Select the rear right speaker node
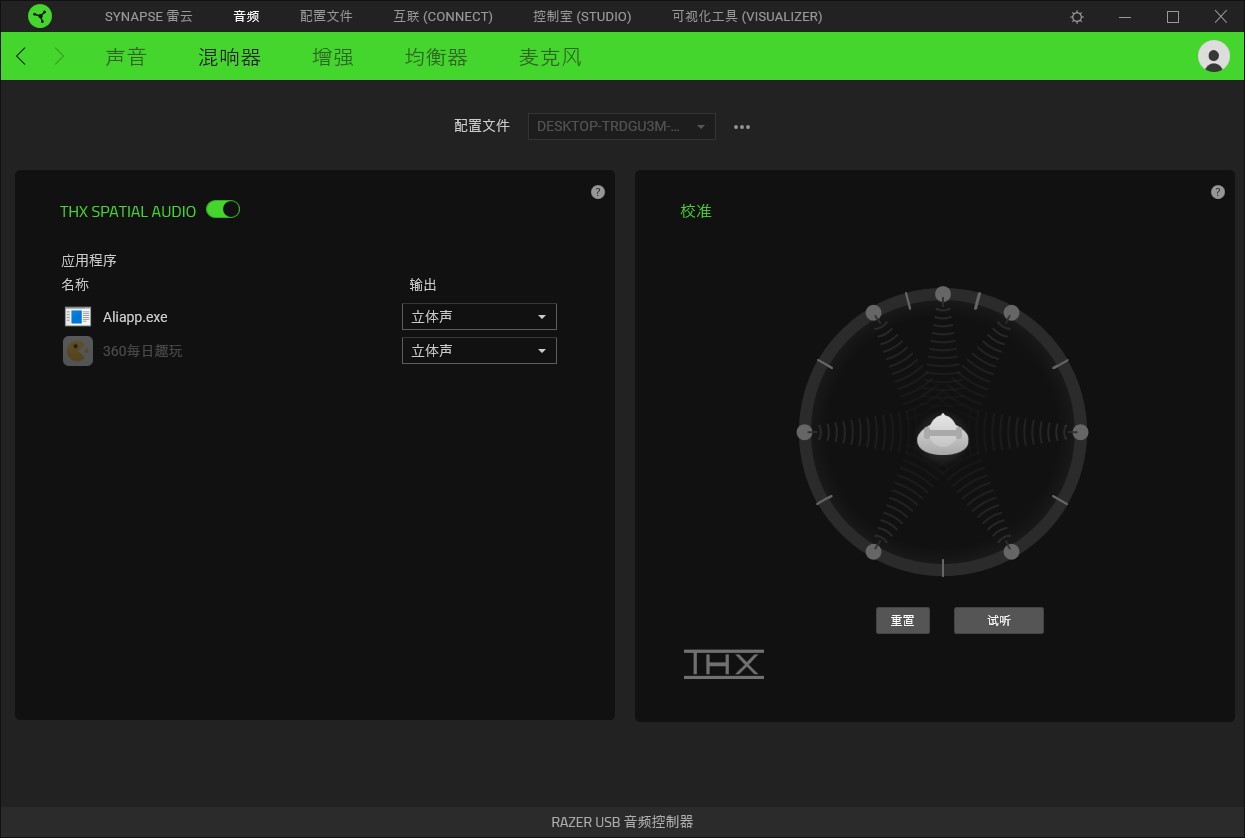This screenshot has height=838, width=1245. [1011, 551]
